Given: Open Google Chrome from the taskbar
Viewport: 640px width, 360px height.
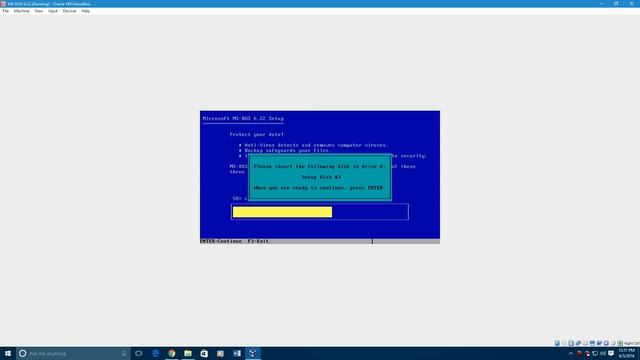Looking at the screenshot, I should coord(172,353).
